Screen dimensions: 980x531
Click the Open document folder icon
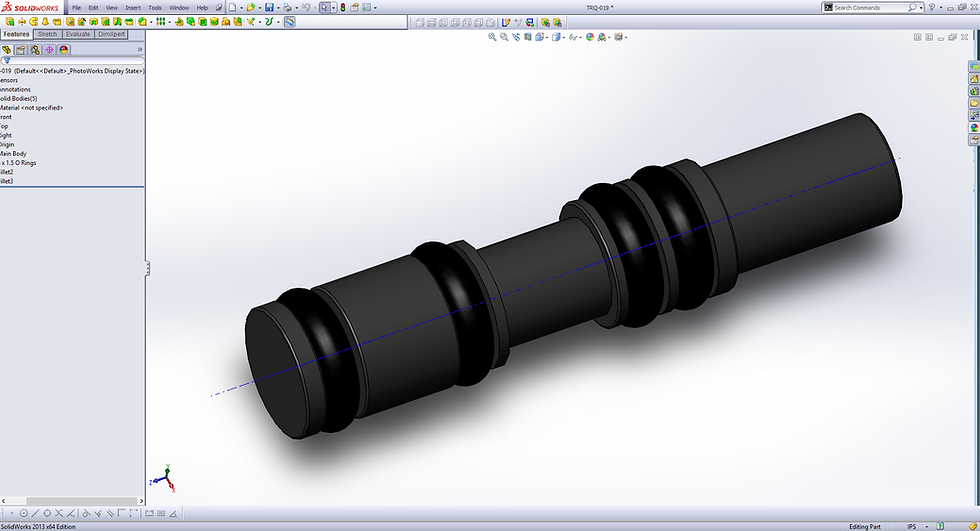[x=251, y=7]
